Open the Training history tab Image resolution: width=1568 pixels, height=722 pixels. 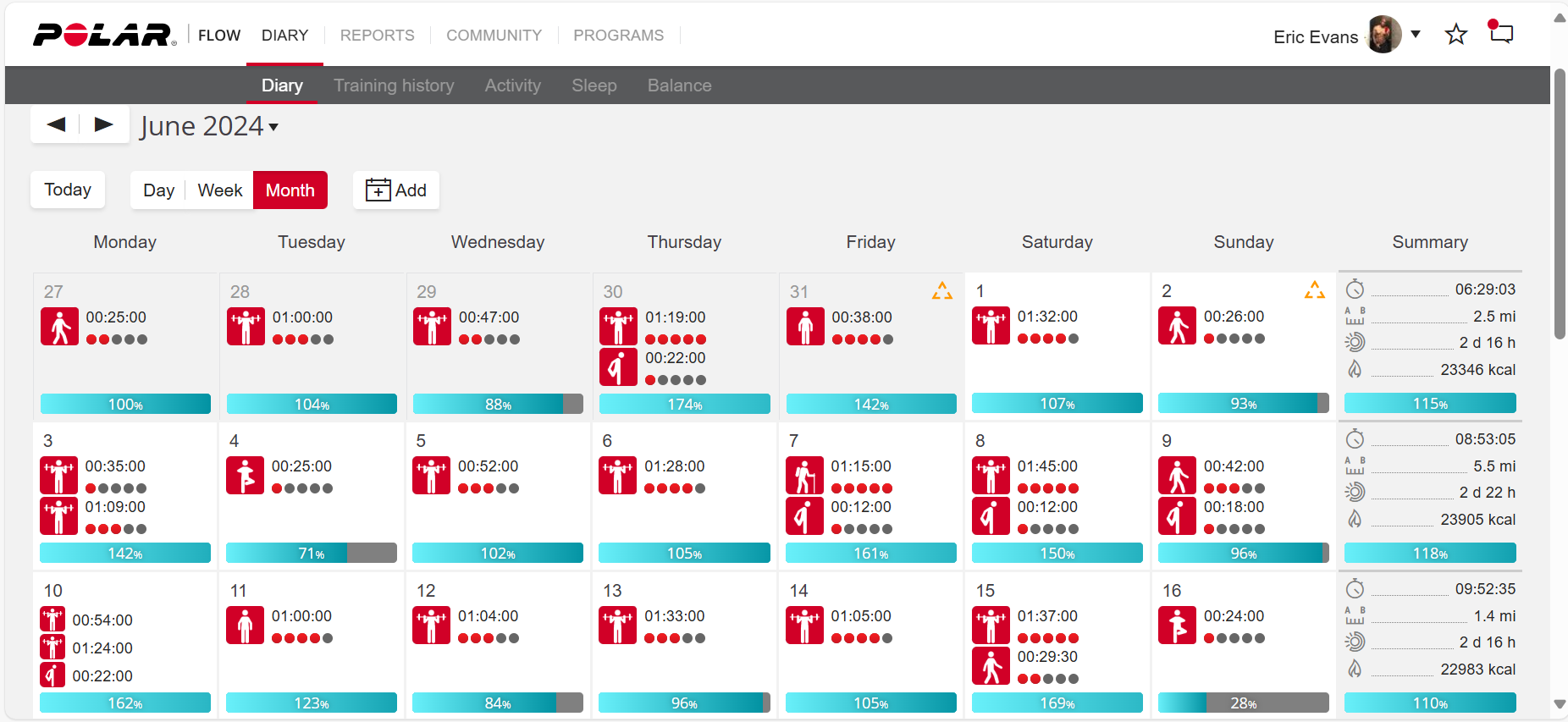[394, 85]
